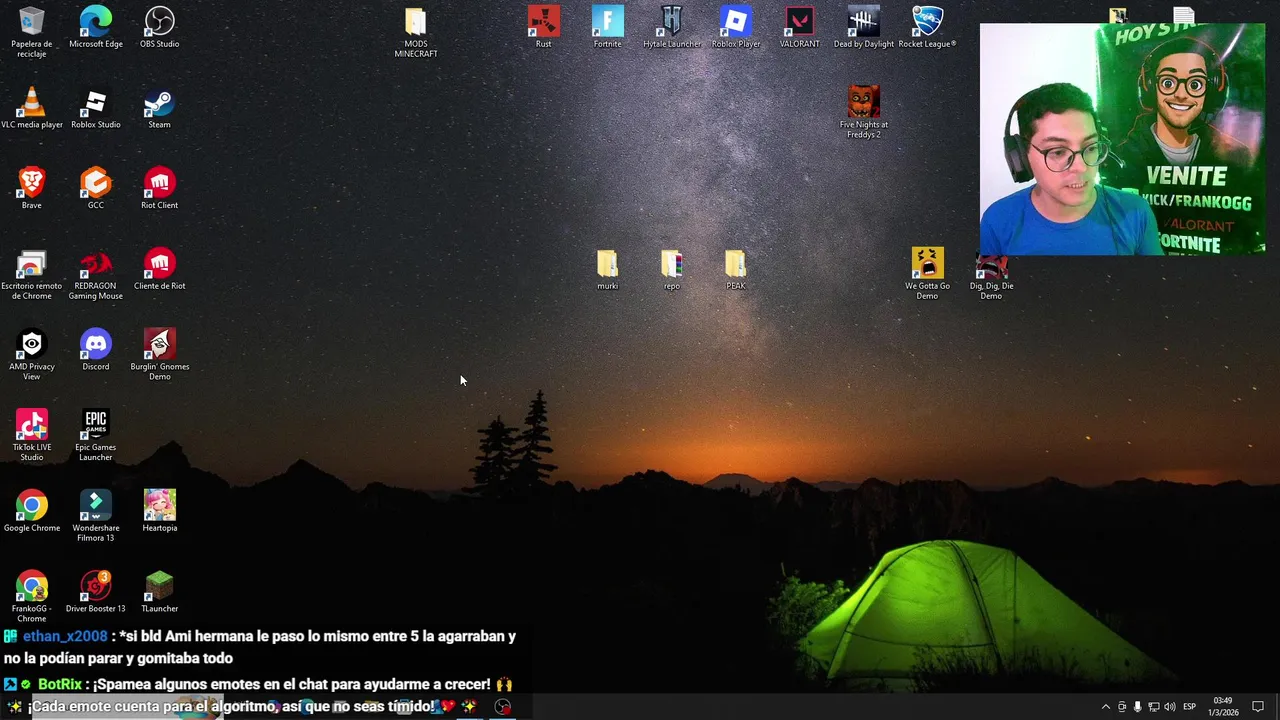Click the Epic Games Launcher icon
The width and height of the screenshot is (1280, 720).
[x=96, y=436]
